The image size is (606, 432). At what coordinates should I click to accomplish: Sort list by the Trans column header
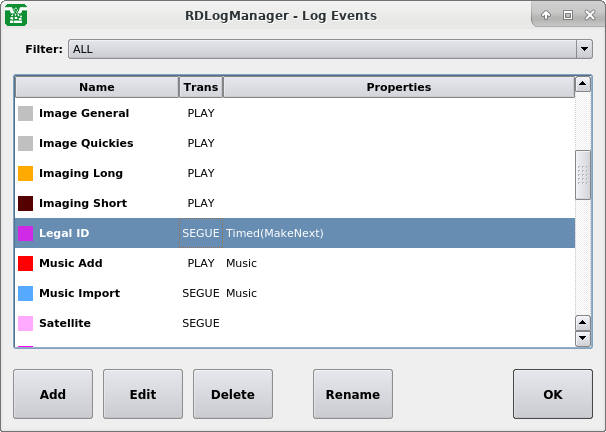click(x=201, y=87)
